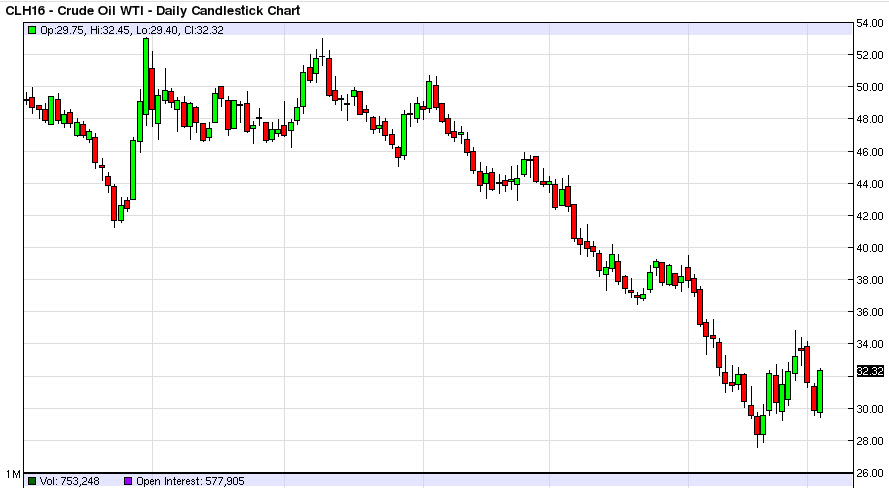889x488 pixels.
Task: Click the 48.00 price axis label
Action: 870,119
